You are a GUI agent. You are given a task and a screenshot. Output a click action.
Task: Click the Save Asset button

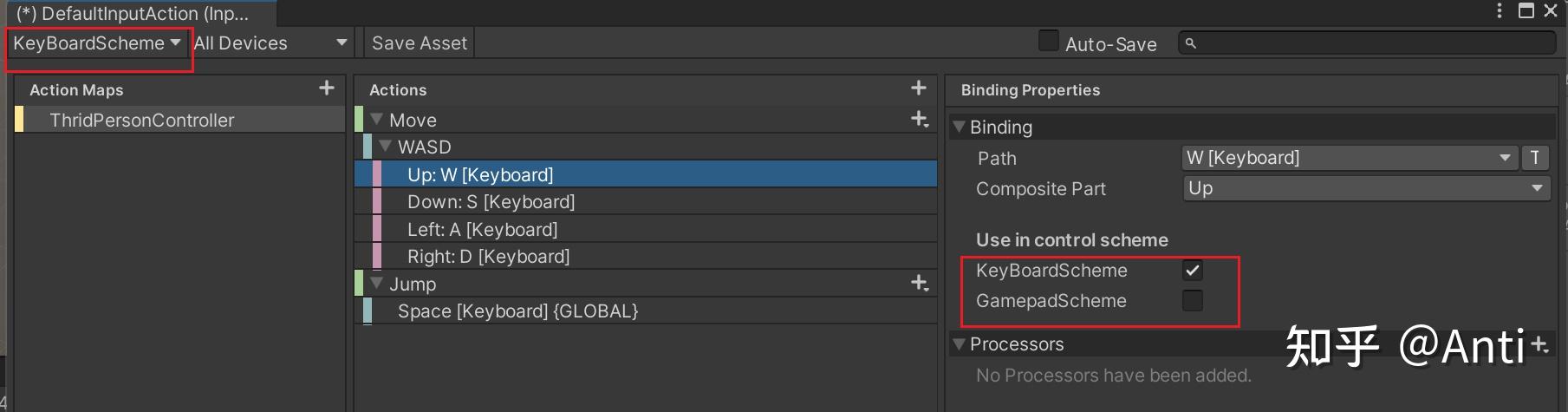pyautogui.click(x=420, y=43)
